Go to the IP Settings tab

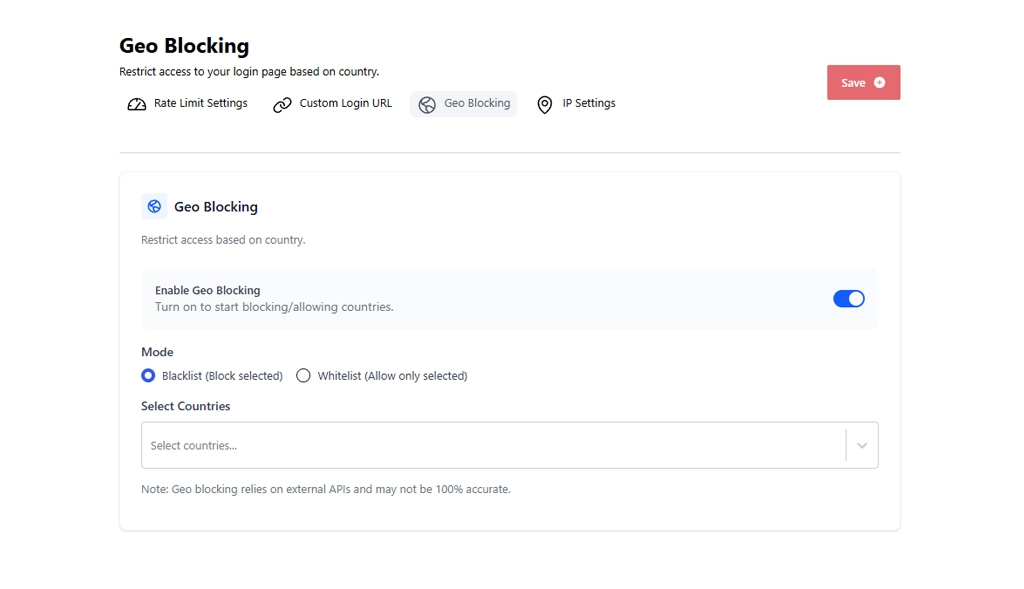click(x=576, y=104)
